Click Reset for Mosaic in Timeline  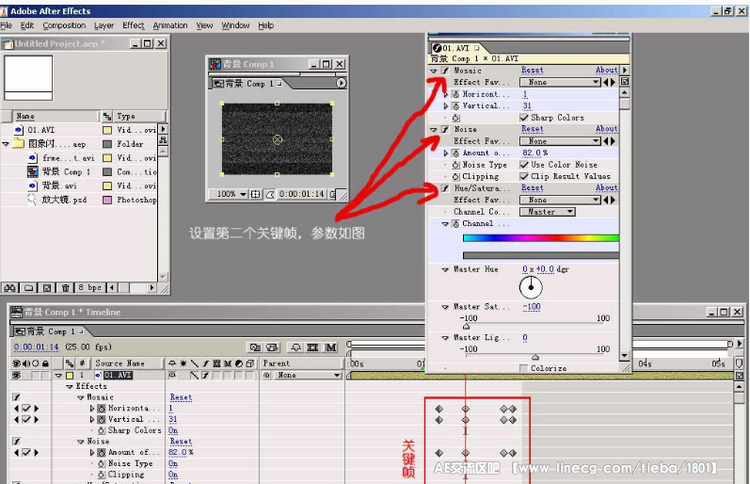coord(180,397)
